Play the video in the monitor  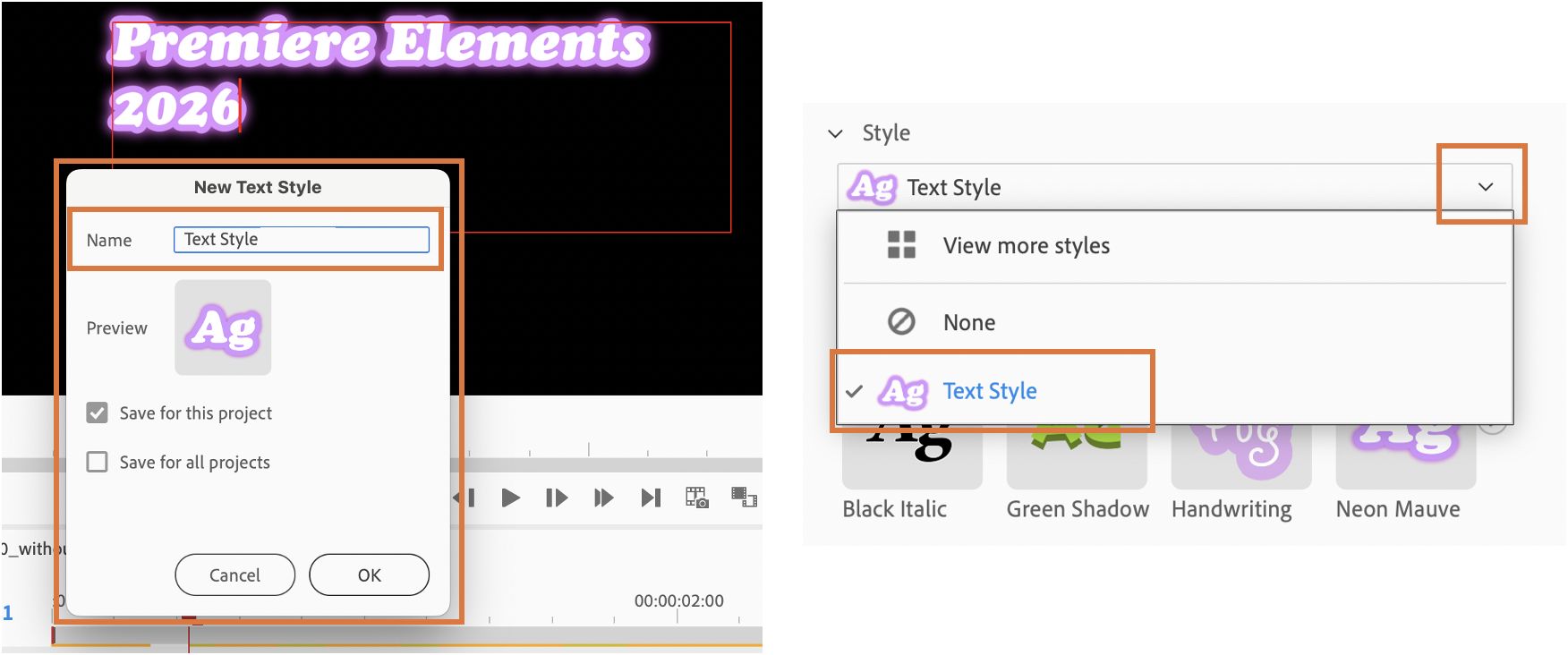[x=510, y=498]
